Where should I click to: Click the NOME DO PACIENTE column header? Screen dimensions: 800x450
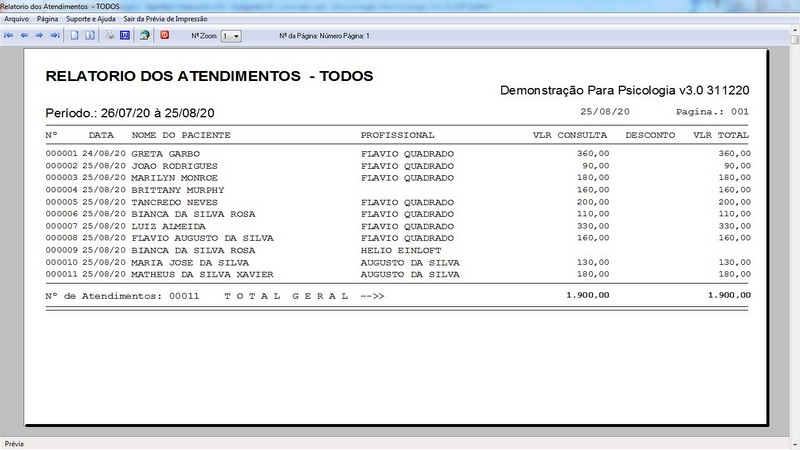(181, 135)
